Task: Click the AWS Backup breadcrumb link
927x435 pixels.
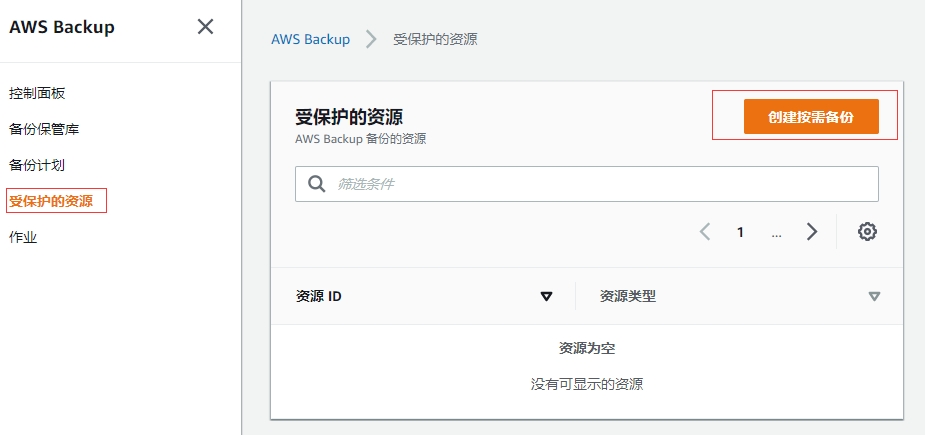Action: 311,39
